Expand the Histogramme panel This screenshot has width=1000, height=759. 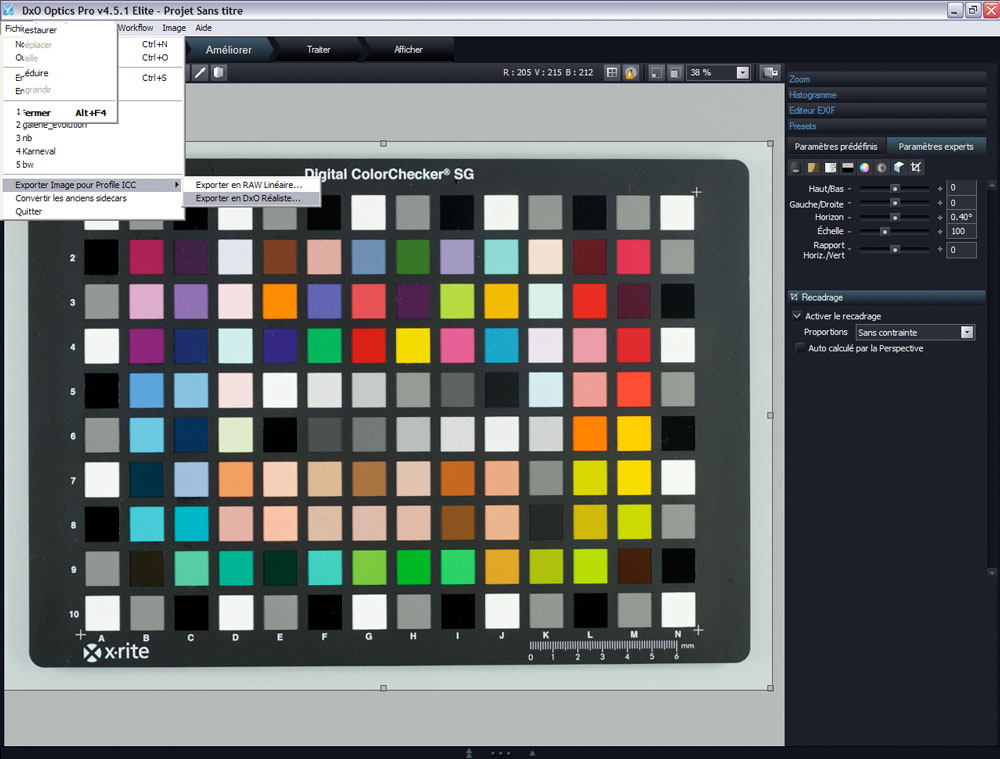(886, 95)
